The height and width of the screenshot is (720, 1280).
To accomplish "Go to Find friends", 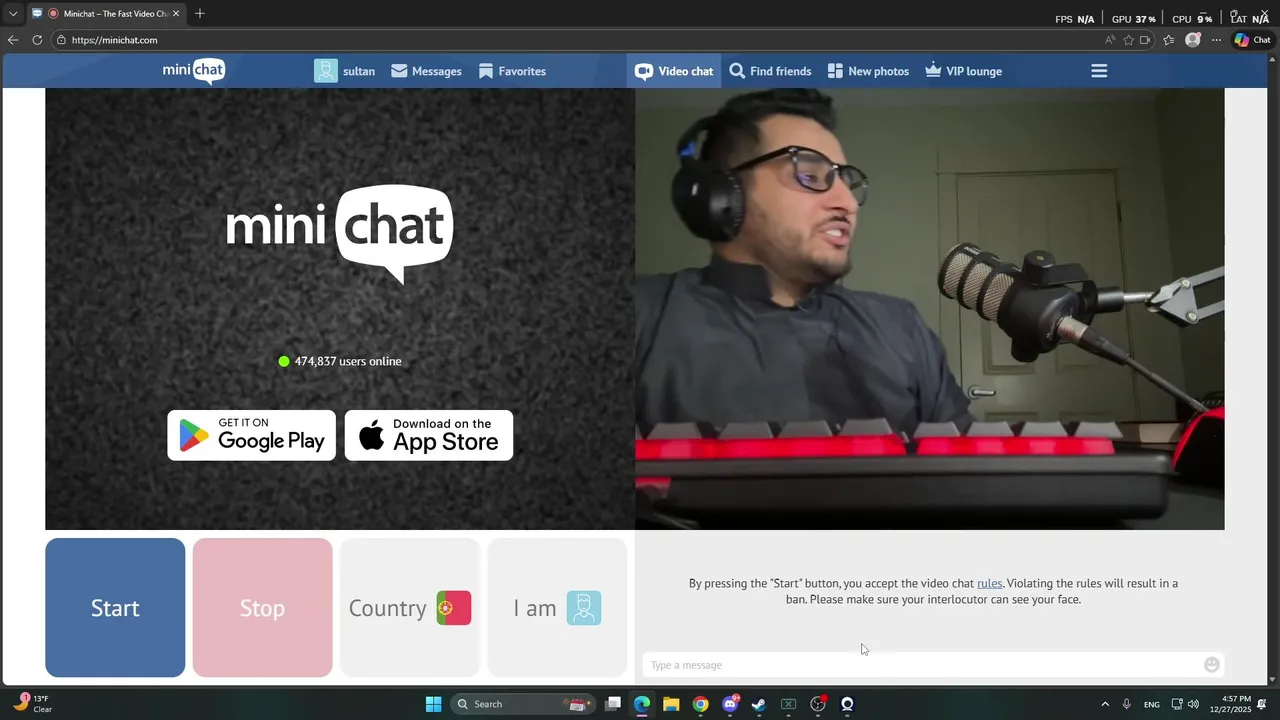I will [x=770, y=71].
